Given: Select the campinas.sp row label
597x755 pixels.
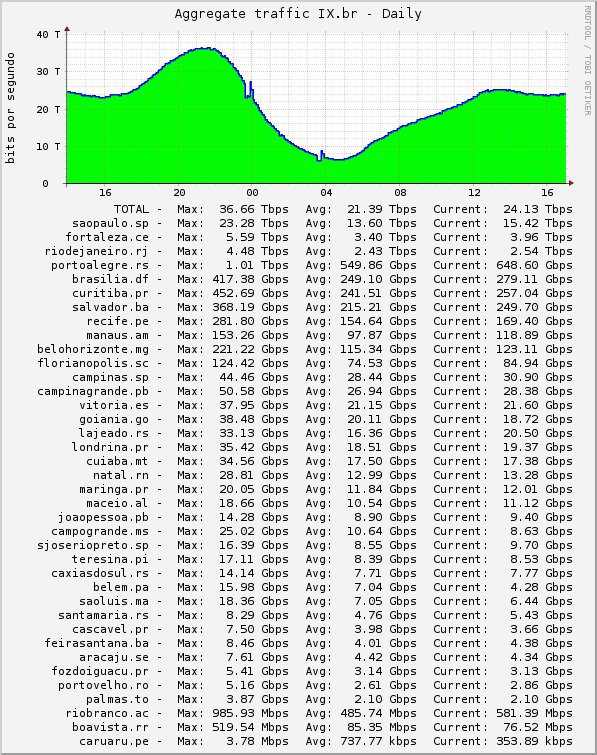Looking at the screenshot, I should pyautogui.click(x=110, y=377).
